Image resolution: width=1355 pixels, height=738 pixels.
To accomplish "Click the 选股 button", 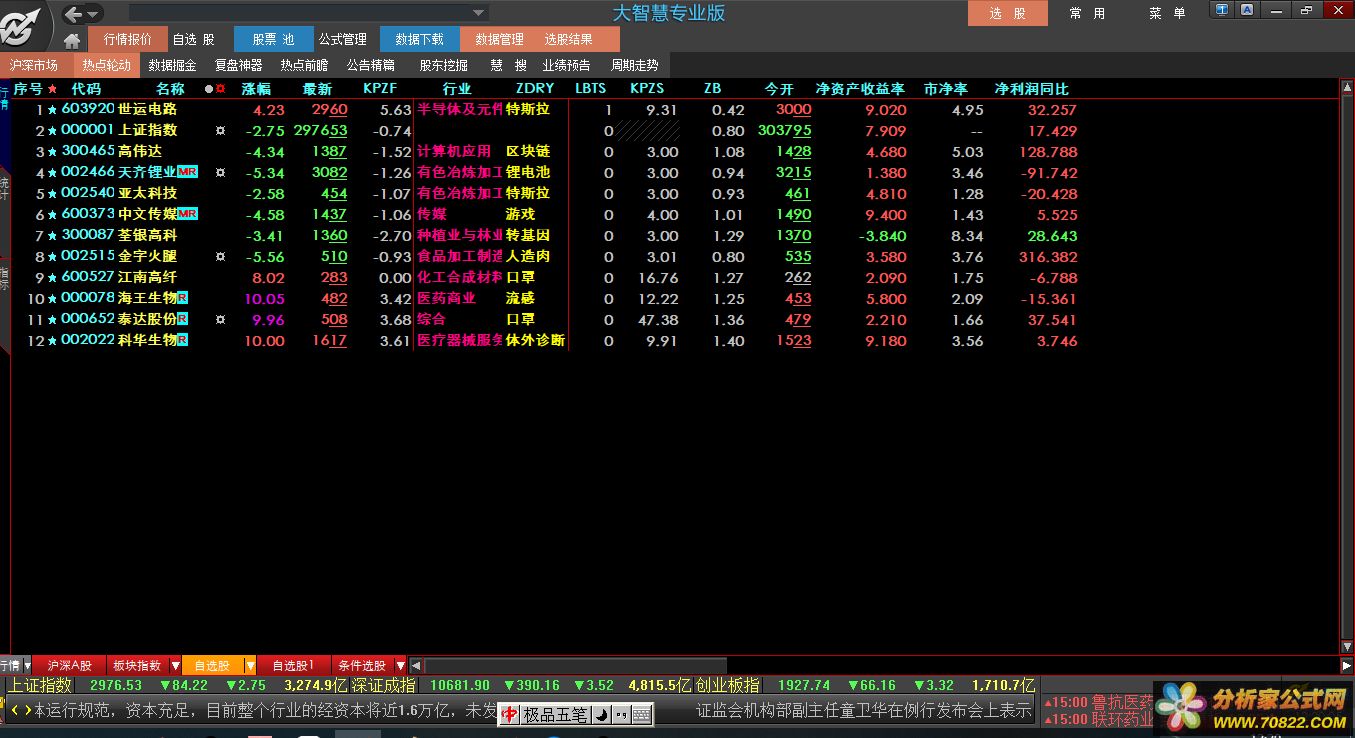I will click(x=1008, y=13).
